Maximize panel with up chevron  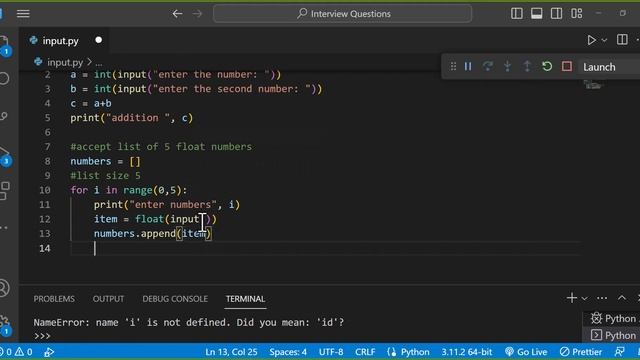click(x=622, y=298)
